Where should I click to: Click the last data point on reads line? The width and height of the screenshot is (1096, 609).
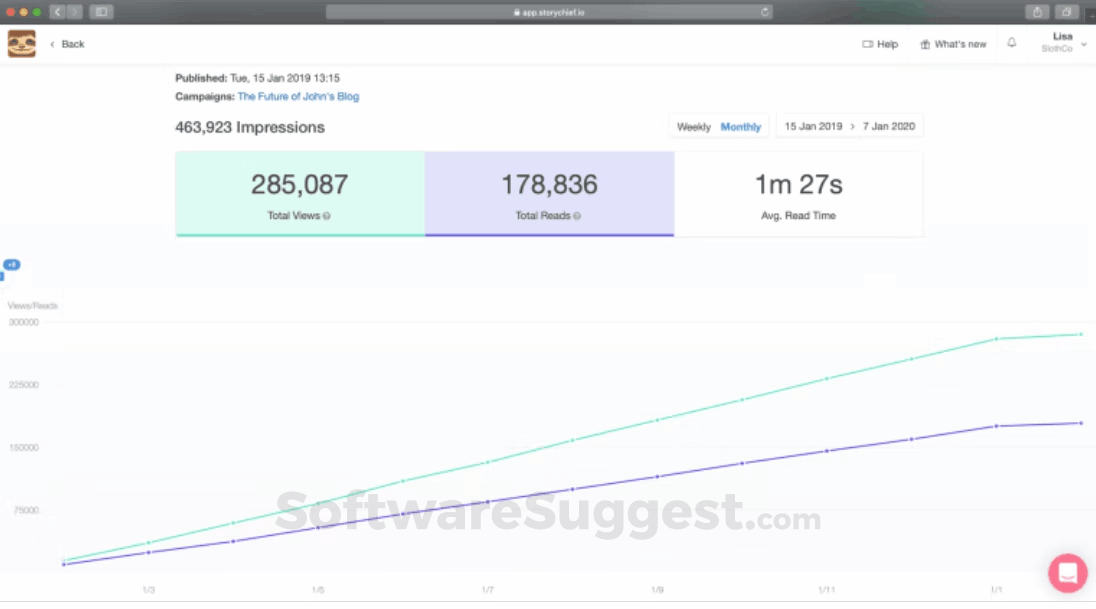[1081, 423]
